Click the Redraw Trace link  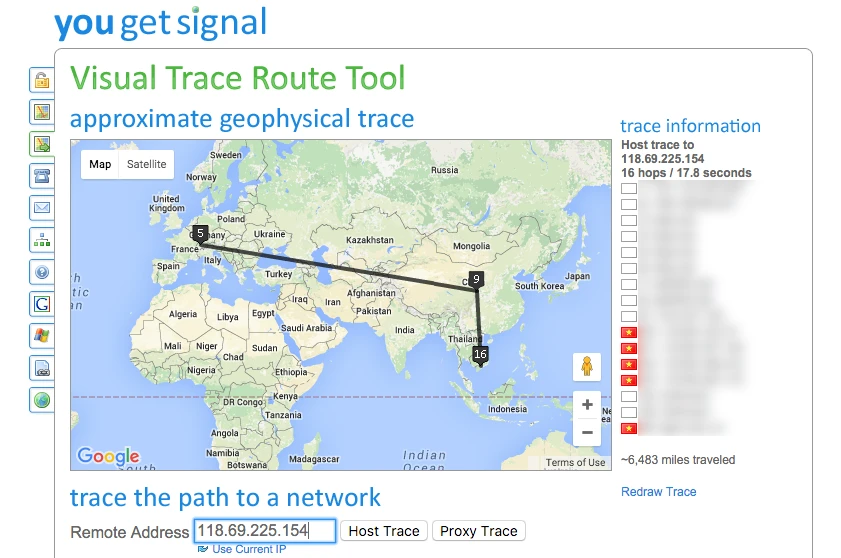(x=658, y=492)
